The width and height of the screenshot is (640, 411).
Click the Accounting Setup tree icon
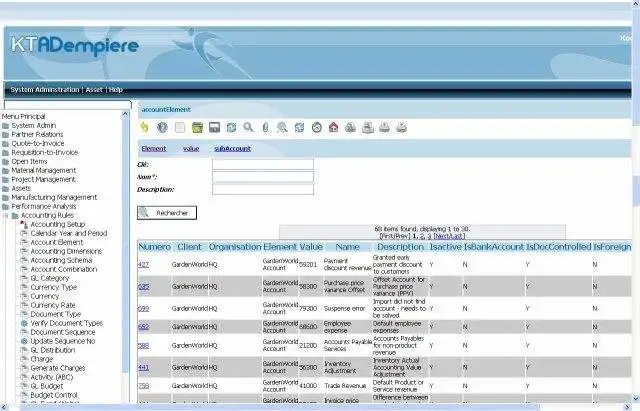click(24, 224)
